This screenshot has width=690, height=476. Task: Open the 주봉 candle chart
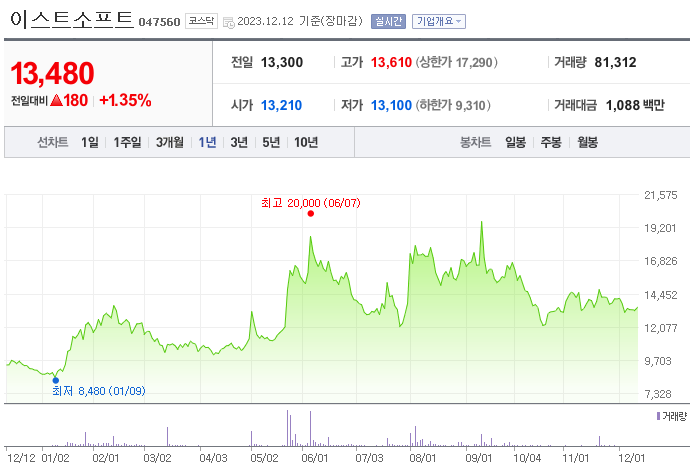[551, 142]
